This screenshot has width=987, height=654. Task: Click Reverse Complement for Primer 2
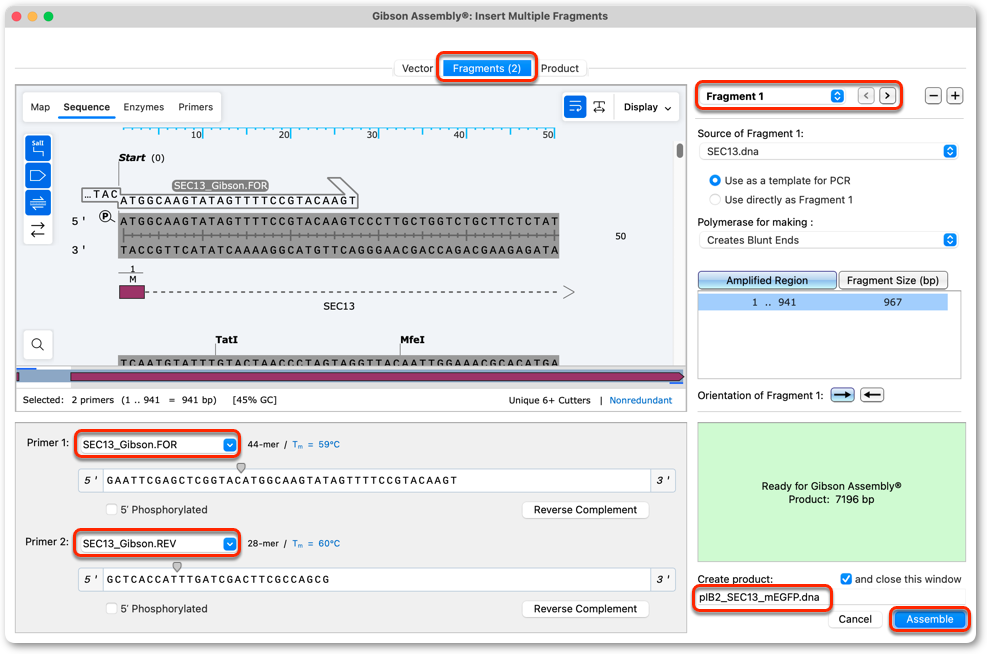coord(585,608)
